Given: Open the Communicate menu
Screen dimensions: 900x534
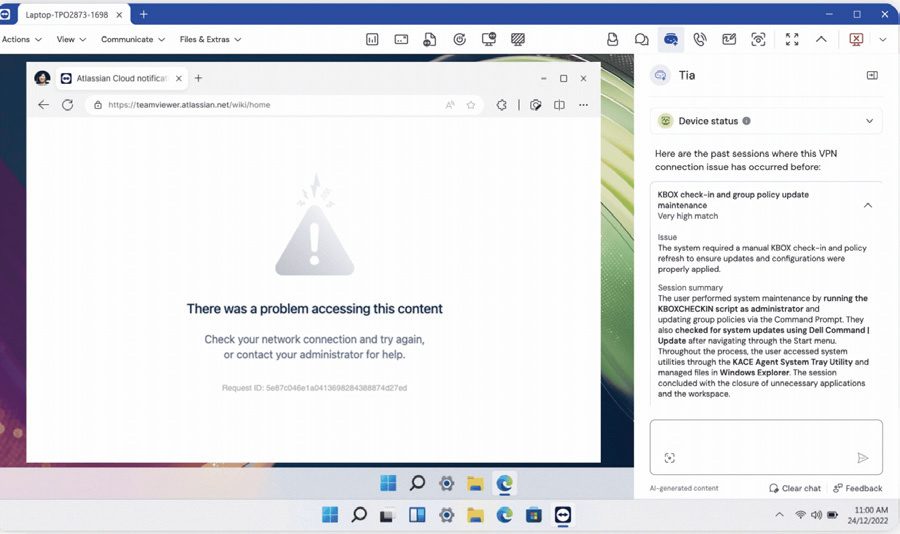Looking at the screenshot, I should click(133, 40).
